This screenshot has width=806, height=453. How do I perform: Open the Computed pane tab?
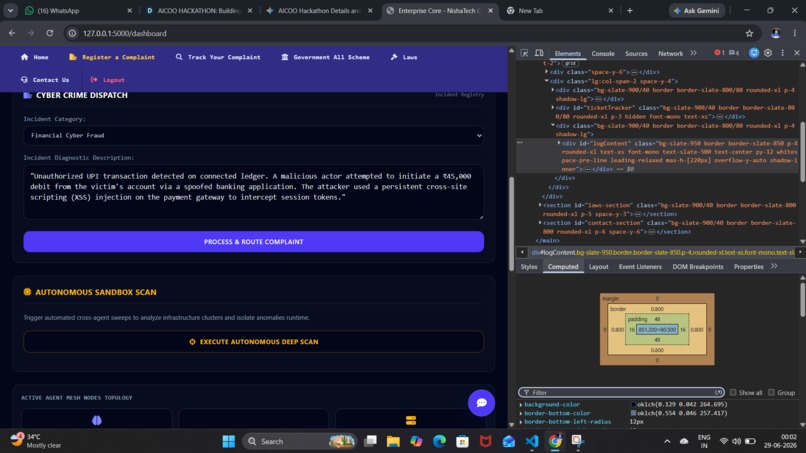563,267
